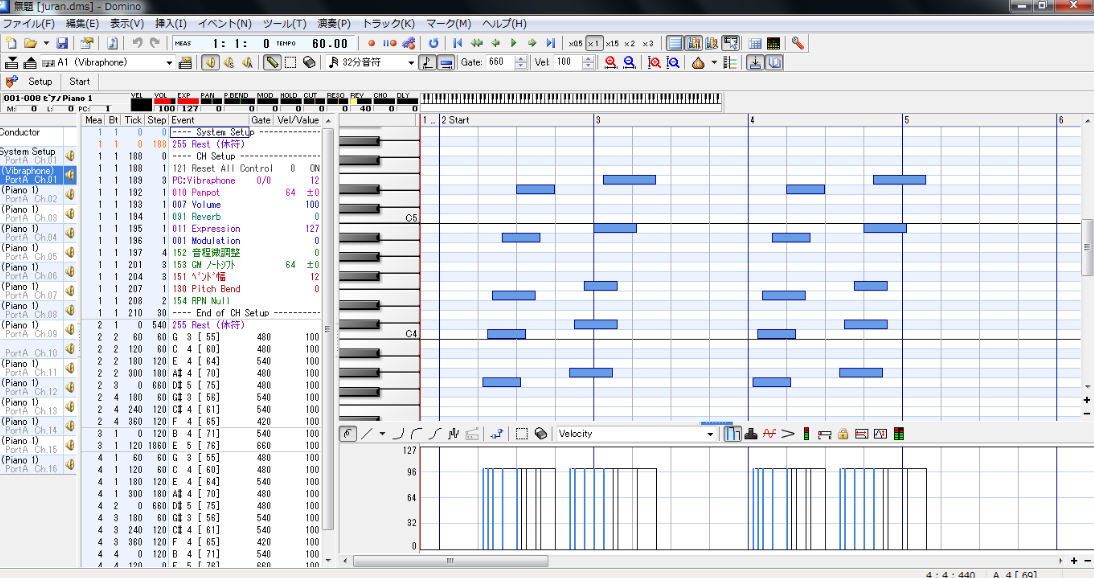Screen dimensions: 1094x578
Task: Click the Start marker button
Action: (80, 81)
